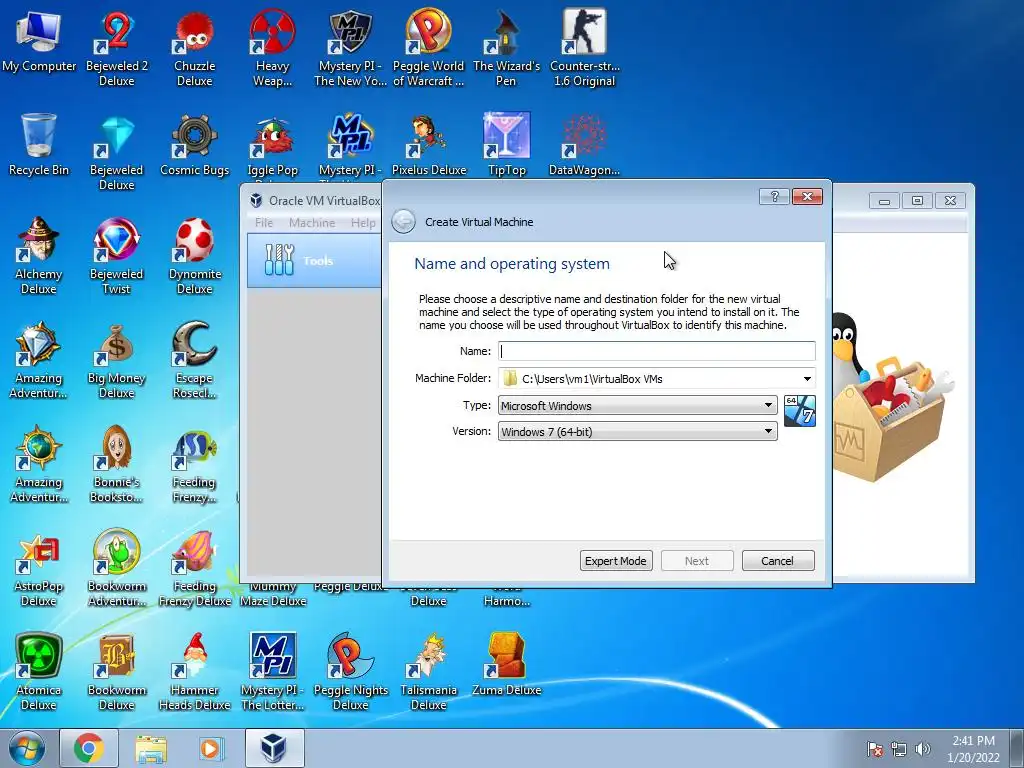Click the dialog help question mark button

[x=775, y=197]
